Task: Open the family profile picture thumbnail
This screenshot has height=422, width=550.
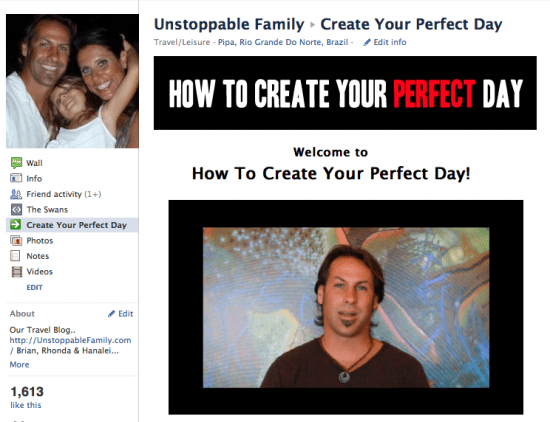Action: [x=72, y=81]
